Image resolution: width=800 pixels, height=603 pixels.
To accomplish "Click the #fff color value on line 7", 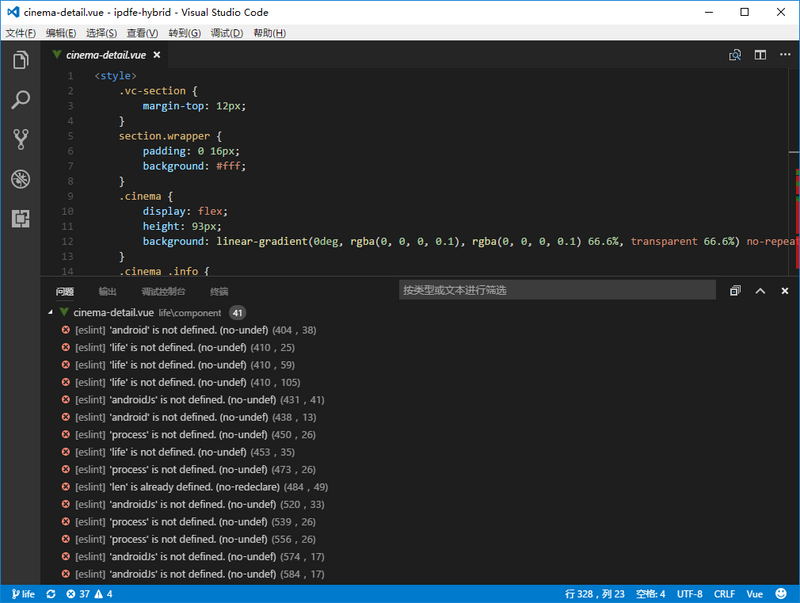I will [x=228, y=166].
